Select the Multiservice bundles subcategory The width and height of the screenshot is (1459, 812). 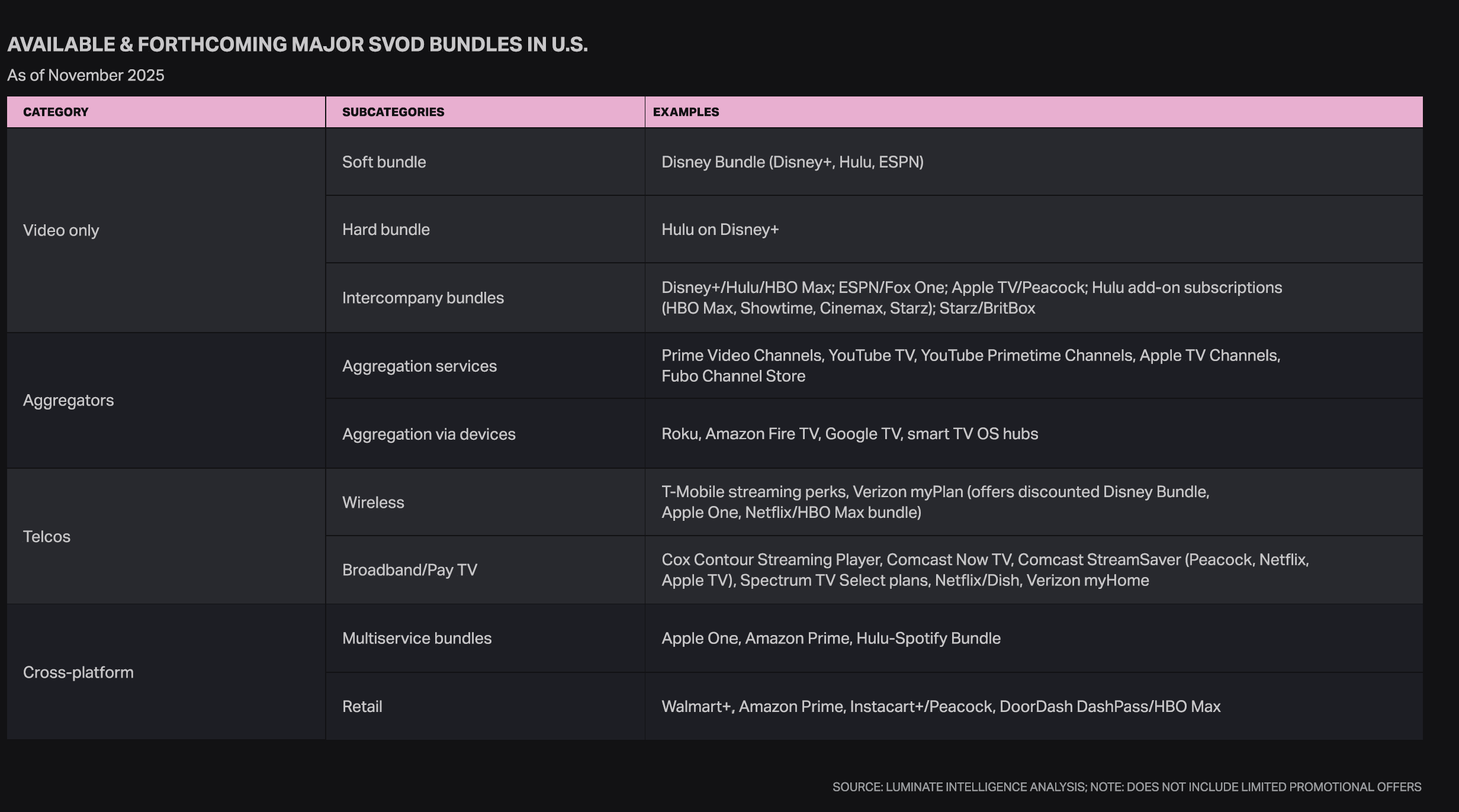click(417, 638)
